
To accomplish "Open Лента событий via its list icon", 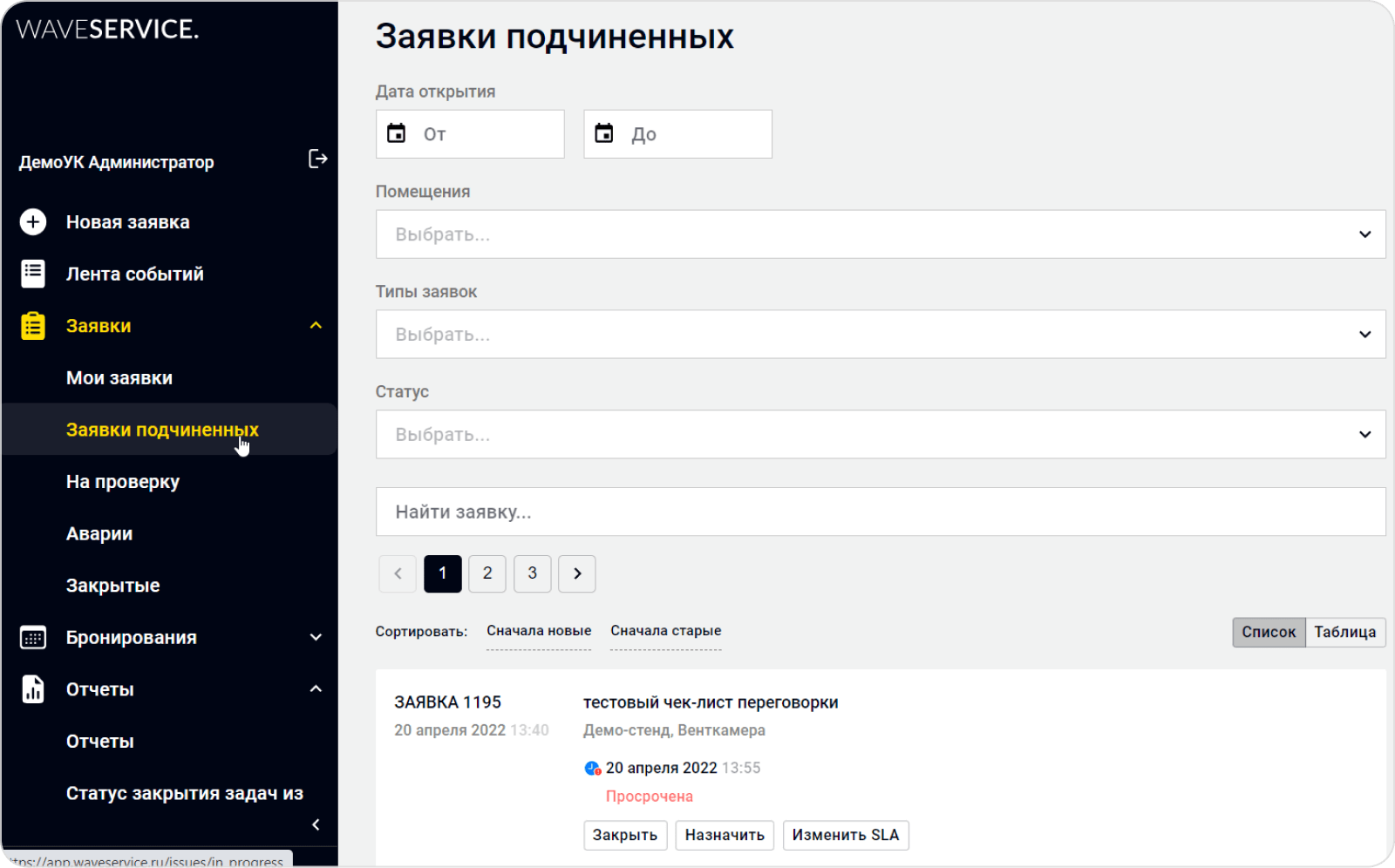I will pos(33,274).
